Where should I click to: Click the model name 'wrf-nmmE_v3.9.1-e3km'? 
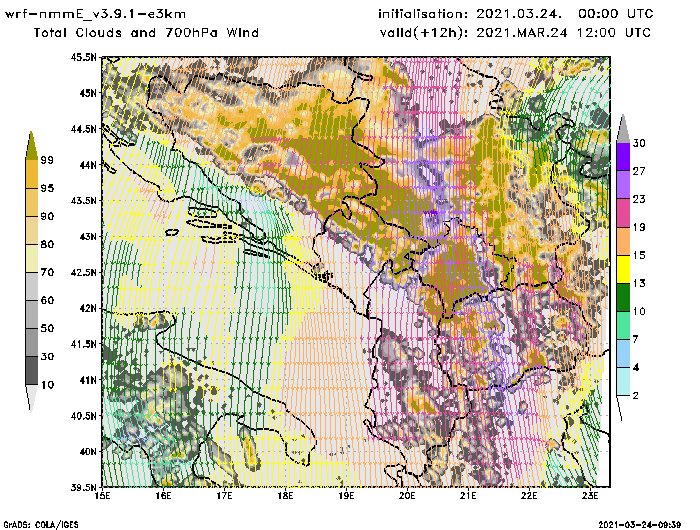(95, 14)
